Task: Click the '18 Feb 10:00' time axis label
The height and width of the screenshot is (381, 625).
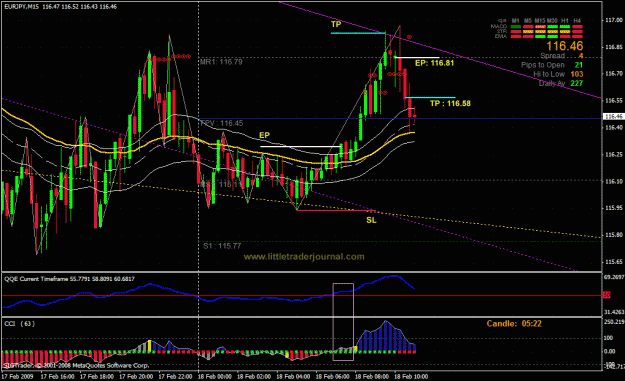Action: 411,377
